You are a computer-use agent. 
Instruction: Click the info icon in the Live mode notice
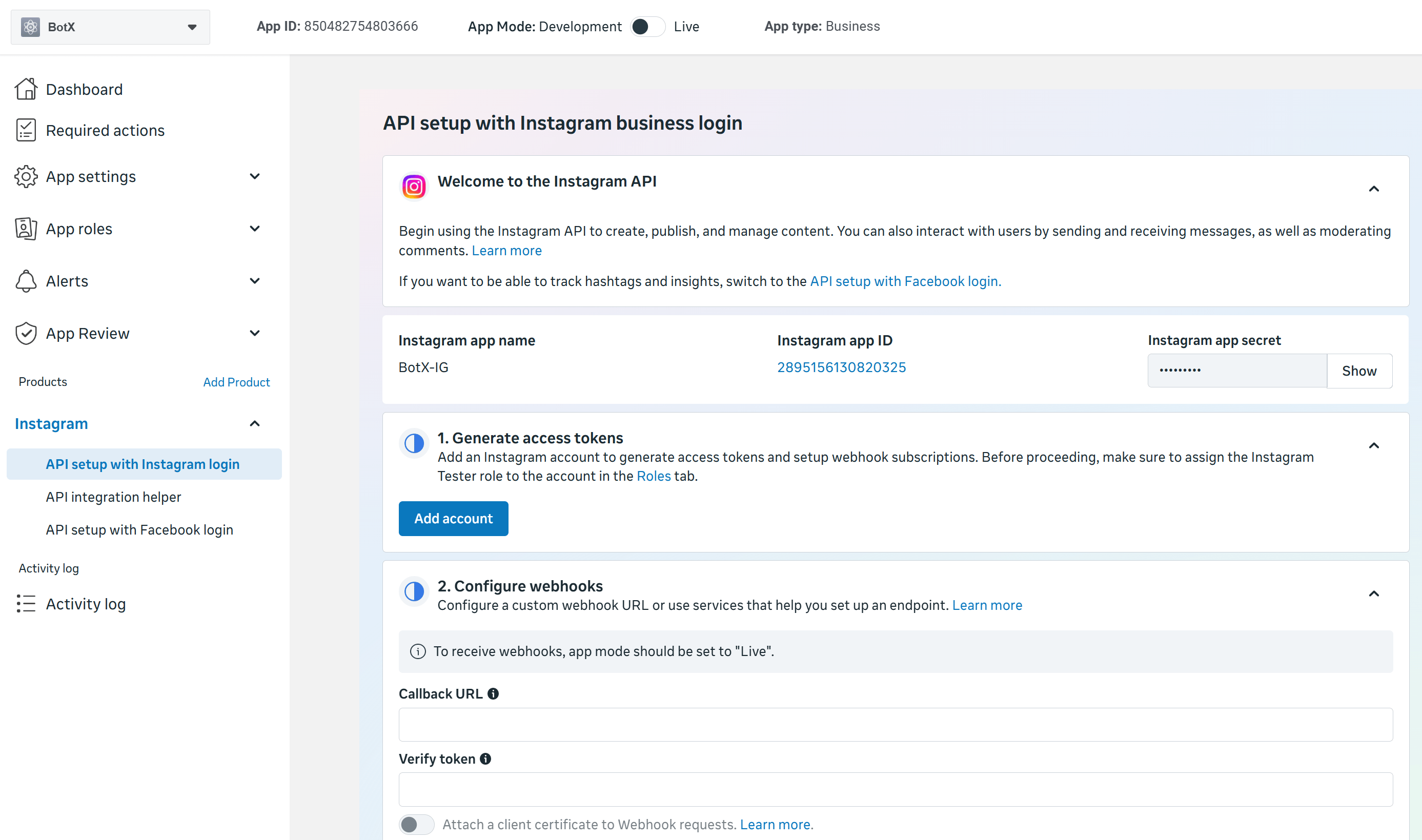(418, 651)
